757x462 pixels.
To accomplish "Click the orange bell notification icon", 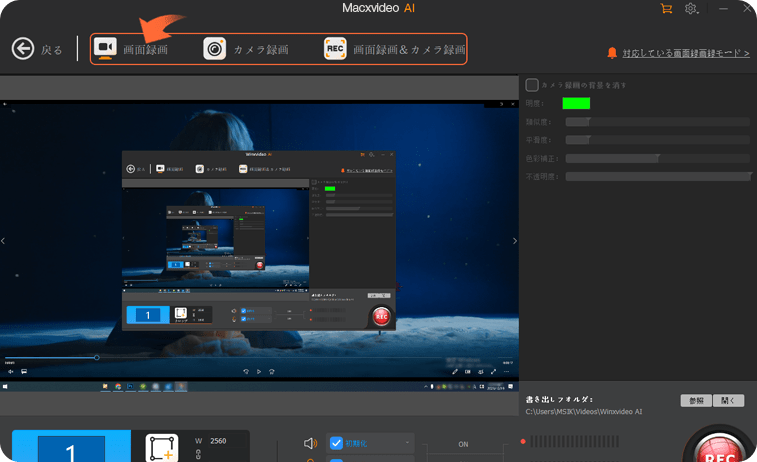I will click(x=612, y=53).
